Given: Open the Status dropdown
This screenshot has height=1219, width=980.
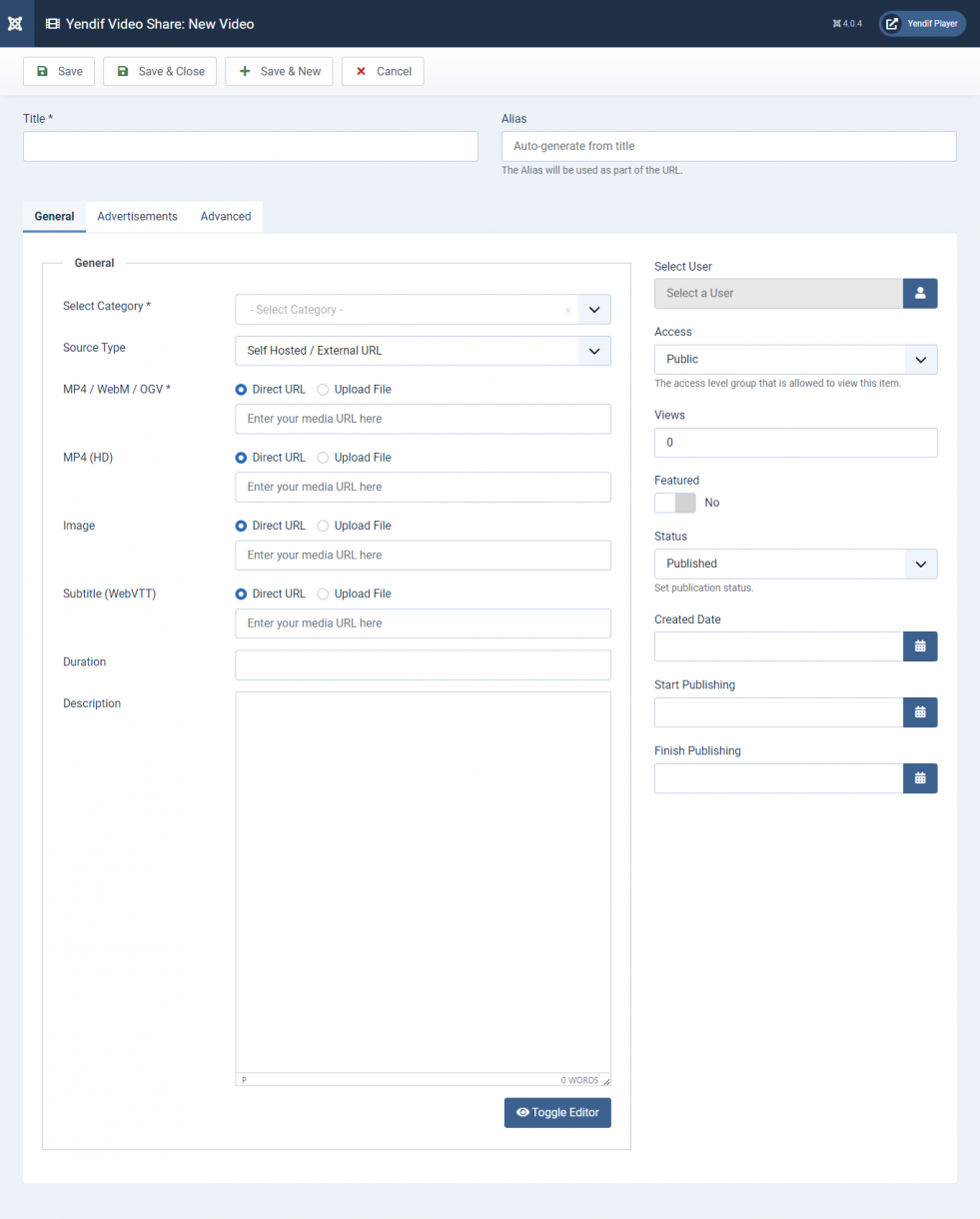Looking at the screenshot, I should tap(919, 564).
